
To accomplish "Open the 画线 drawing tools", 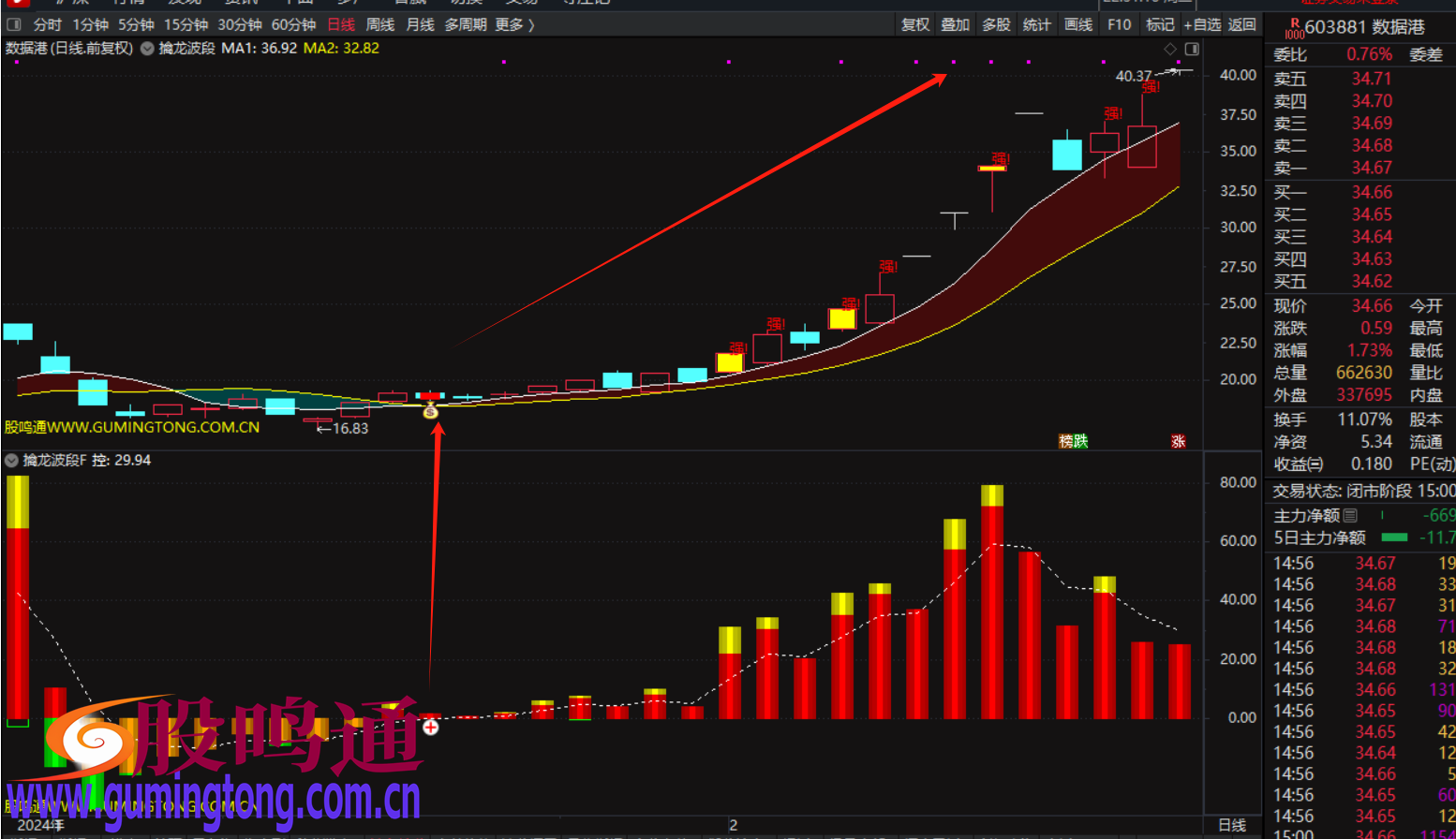I will coord(1078,24).
